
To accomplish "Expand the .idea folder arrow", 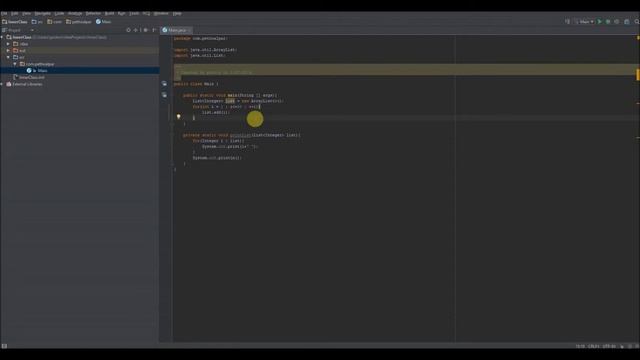I will click(x=9, y=44).
